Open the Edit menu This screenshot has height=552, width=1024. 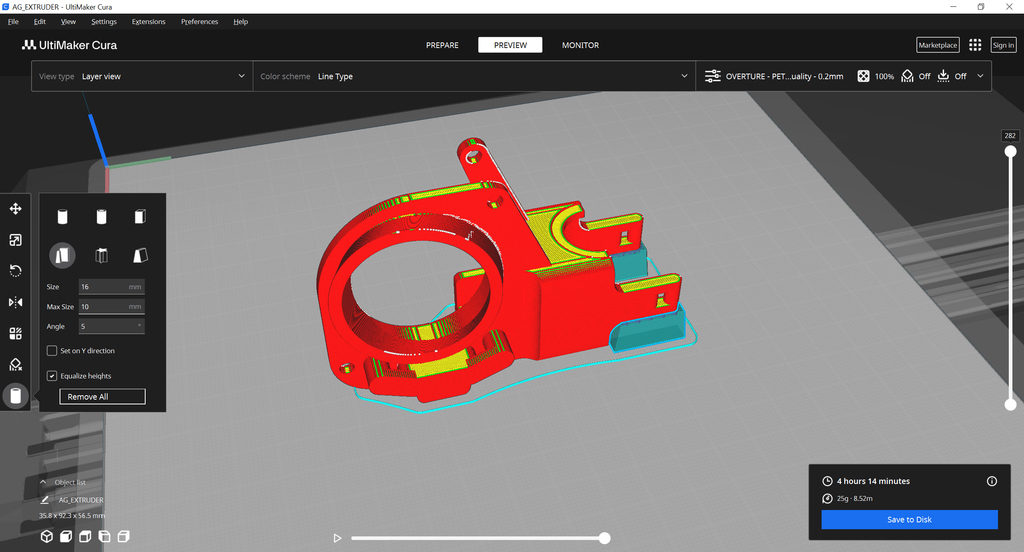(40, 22)
